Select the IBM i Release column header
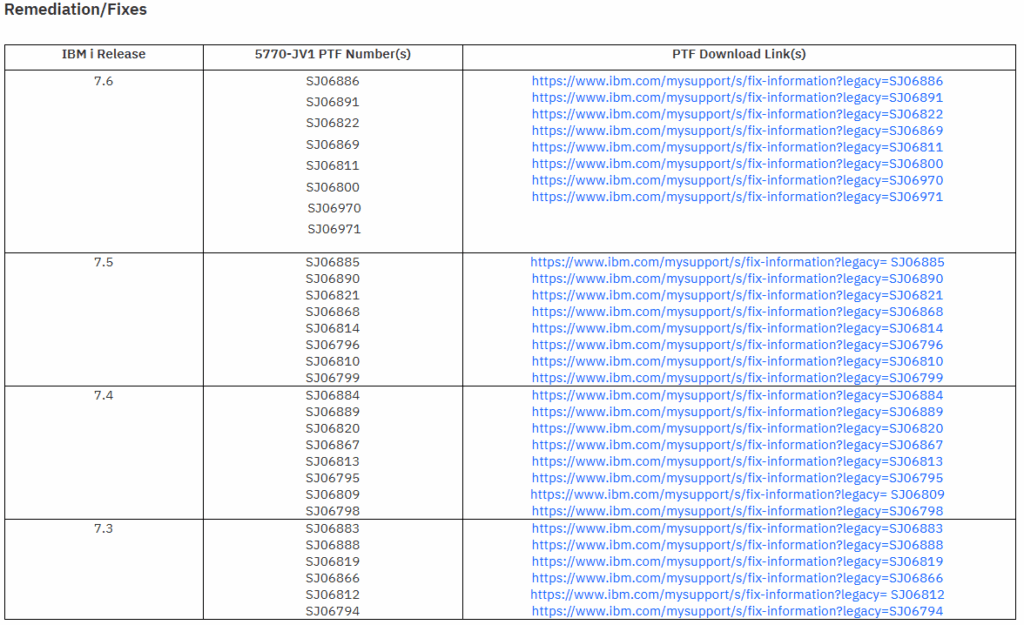Screen dimensions: 1024x625 pos(103,55)
